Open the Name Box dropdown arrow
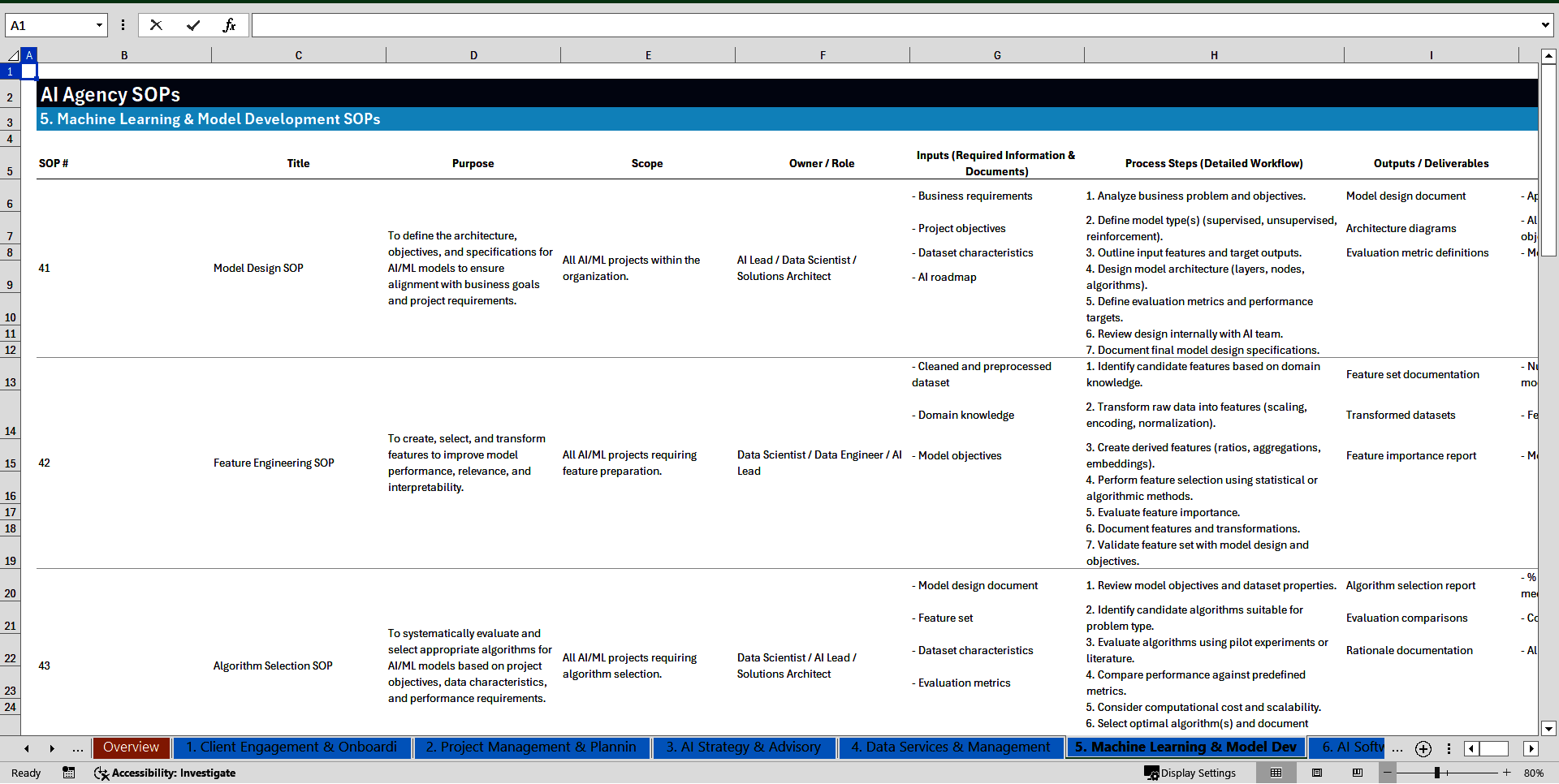 (x=99, y=25)
